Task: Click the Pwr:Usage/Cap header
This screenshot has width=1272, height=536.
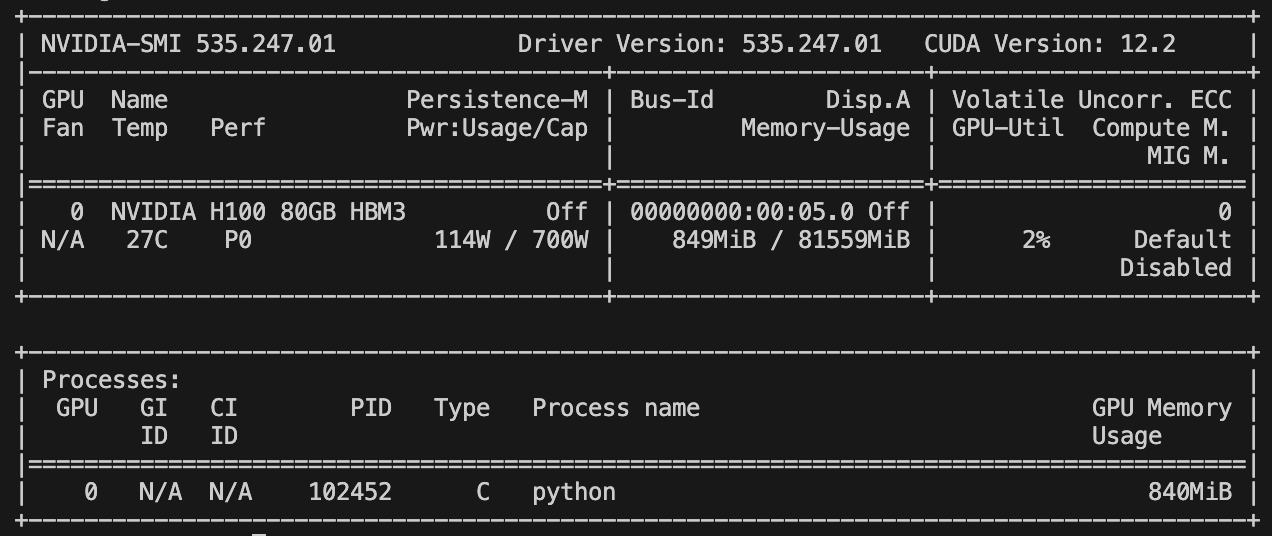Action: click(497, 128)
